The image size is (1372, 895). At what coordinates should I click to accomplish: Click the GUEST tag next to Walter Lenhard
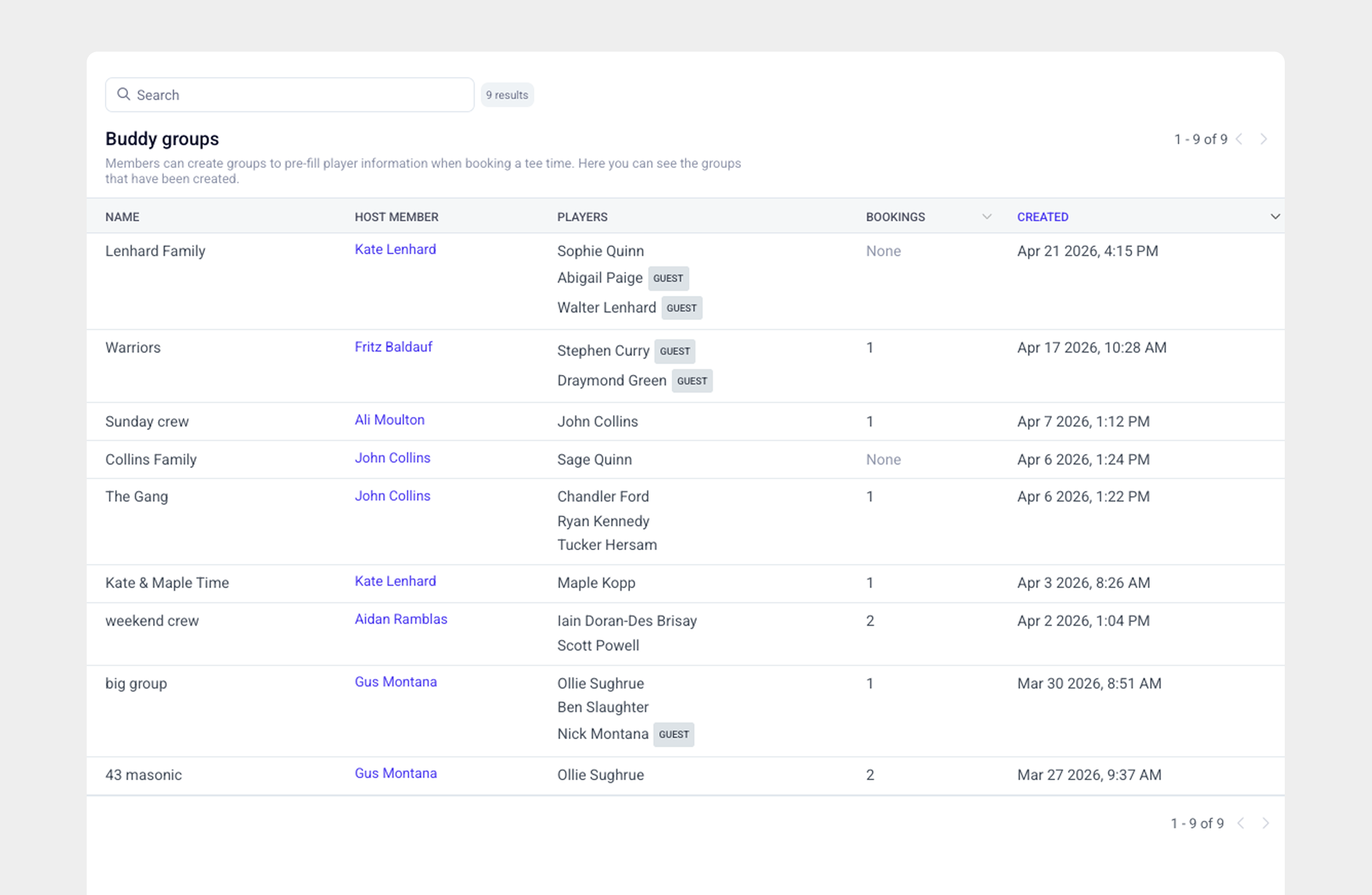pos(682,308)
